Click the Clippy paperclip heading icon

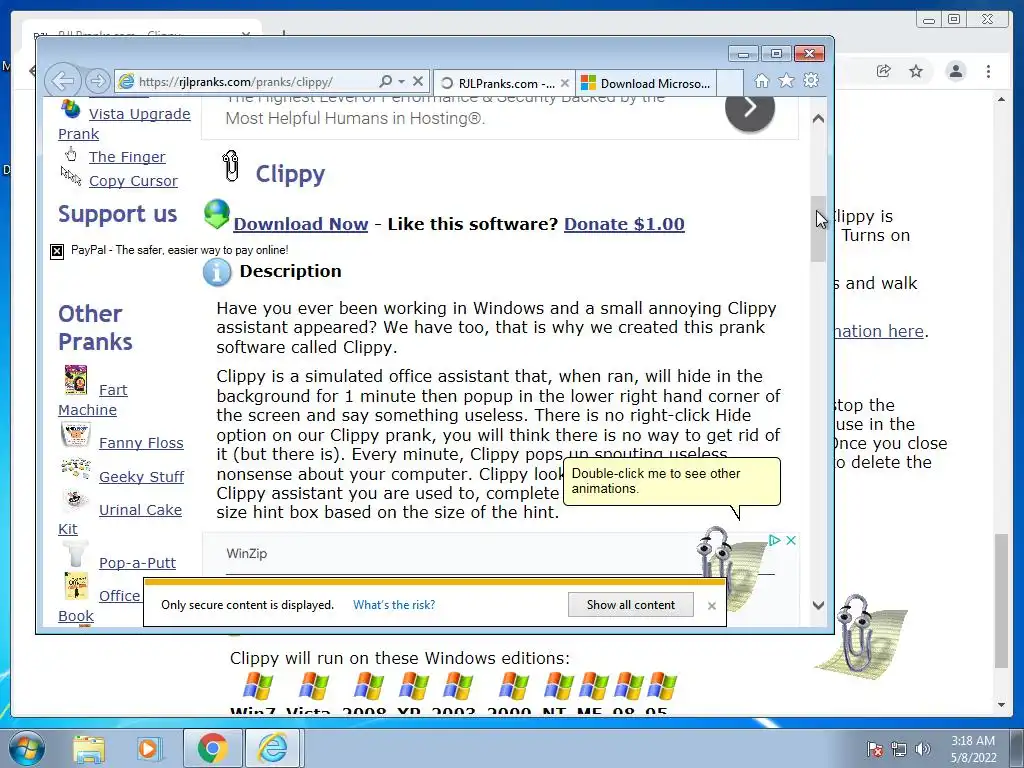pyautogui.click(x=231, y=166)
